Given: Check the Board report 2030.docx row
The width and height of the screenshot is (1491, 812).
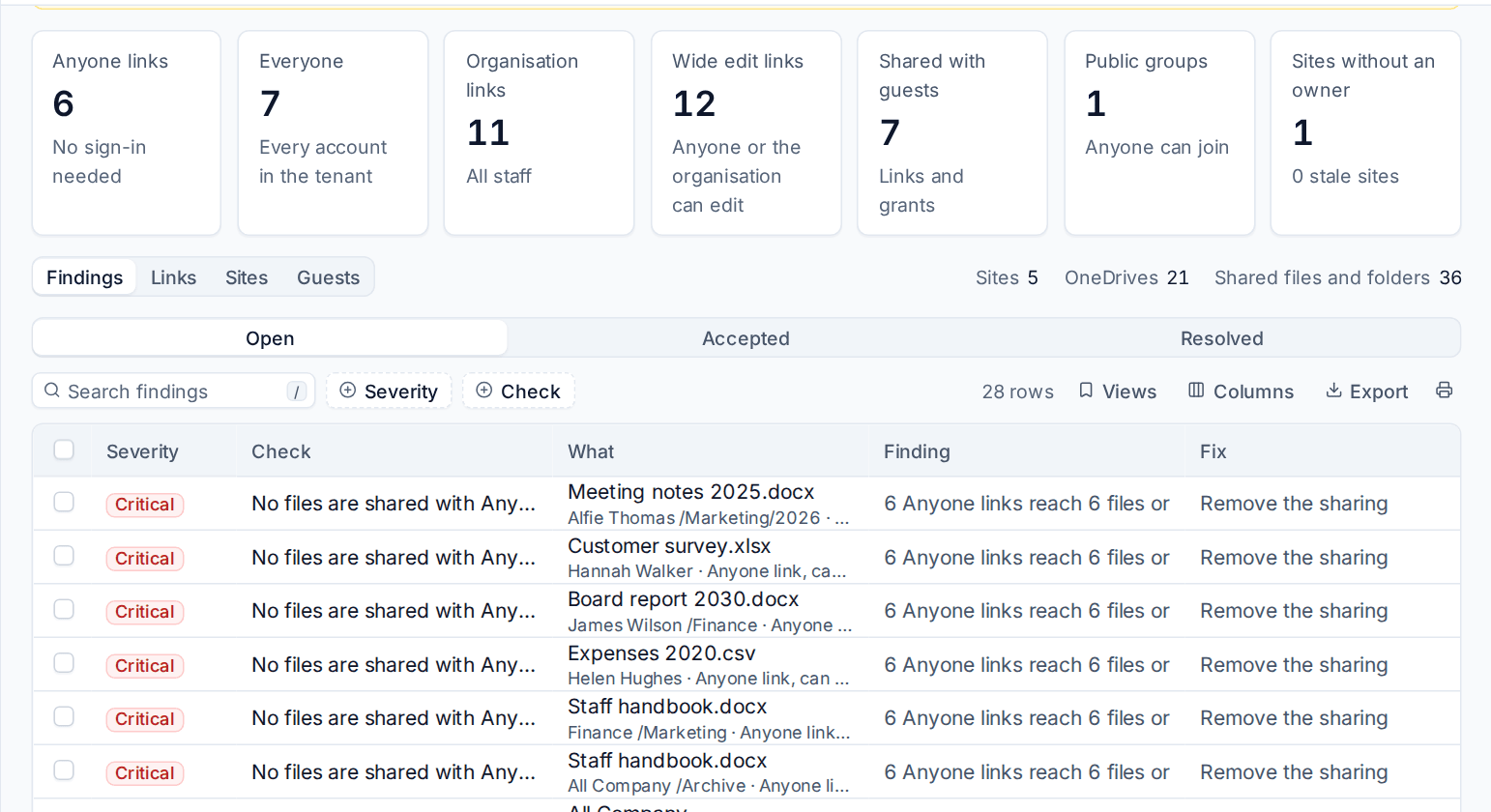Looking at the screenshot, I should click(64, 609).
